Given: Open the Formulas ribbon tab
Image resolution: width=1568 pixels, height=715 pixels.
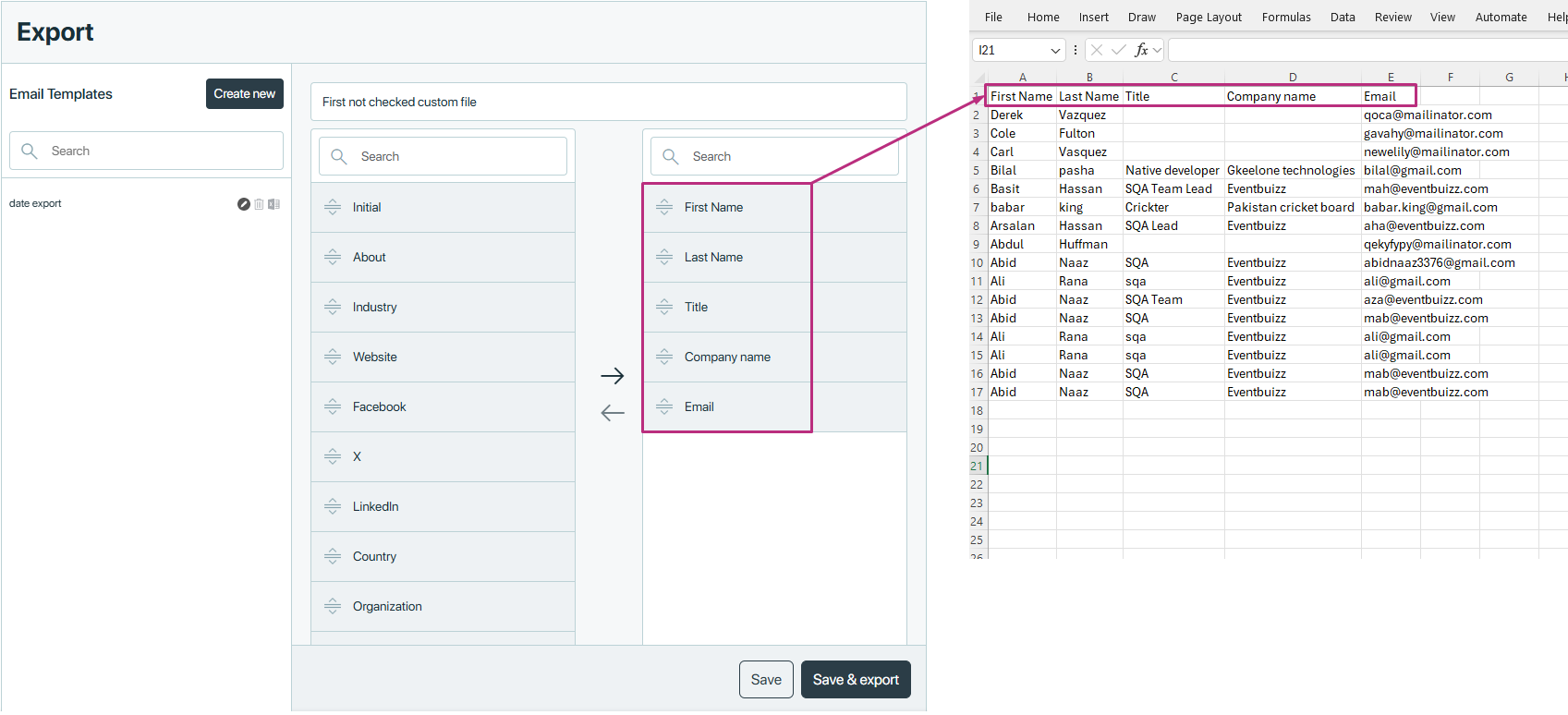Looking at the screenshot, I should point(1286,17).
